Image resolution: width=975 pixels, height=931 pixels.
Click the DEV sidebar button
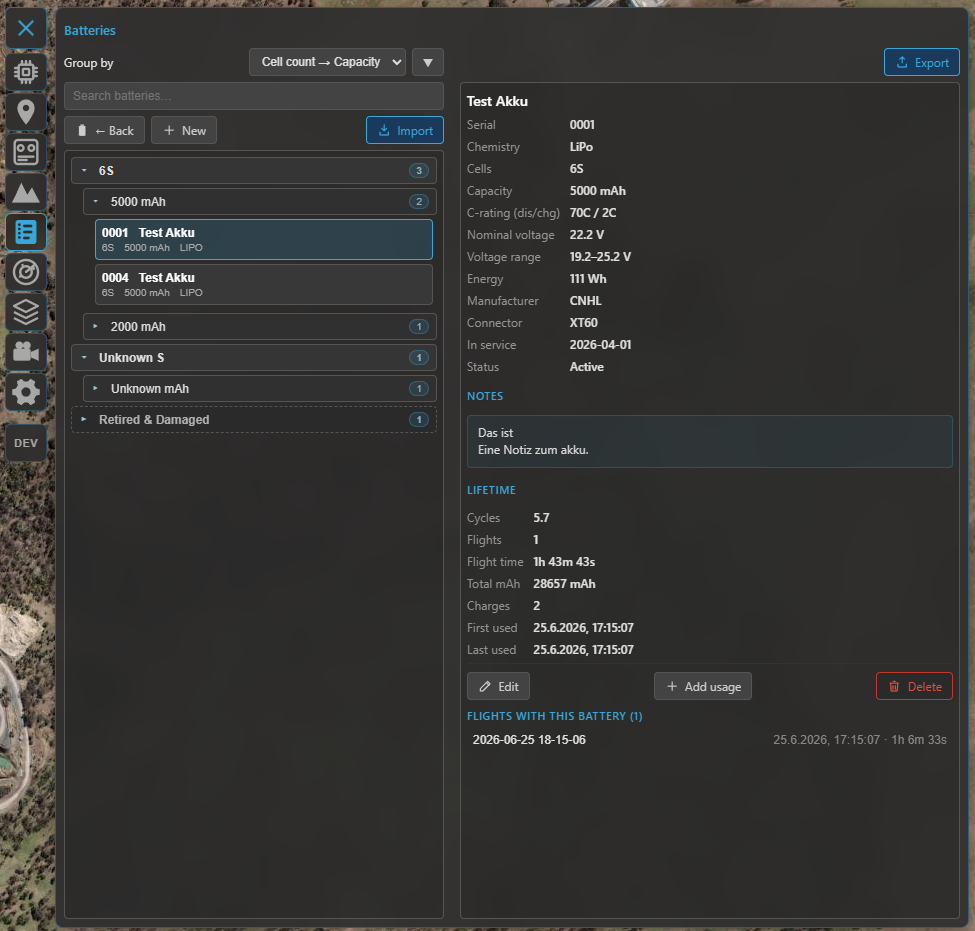25,443
